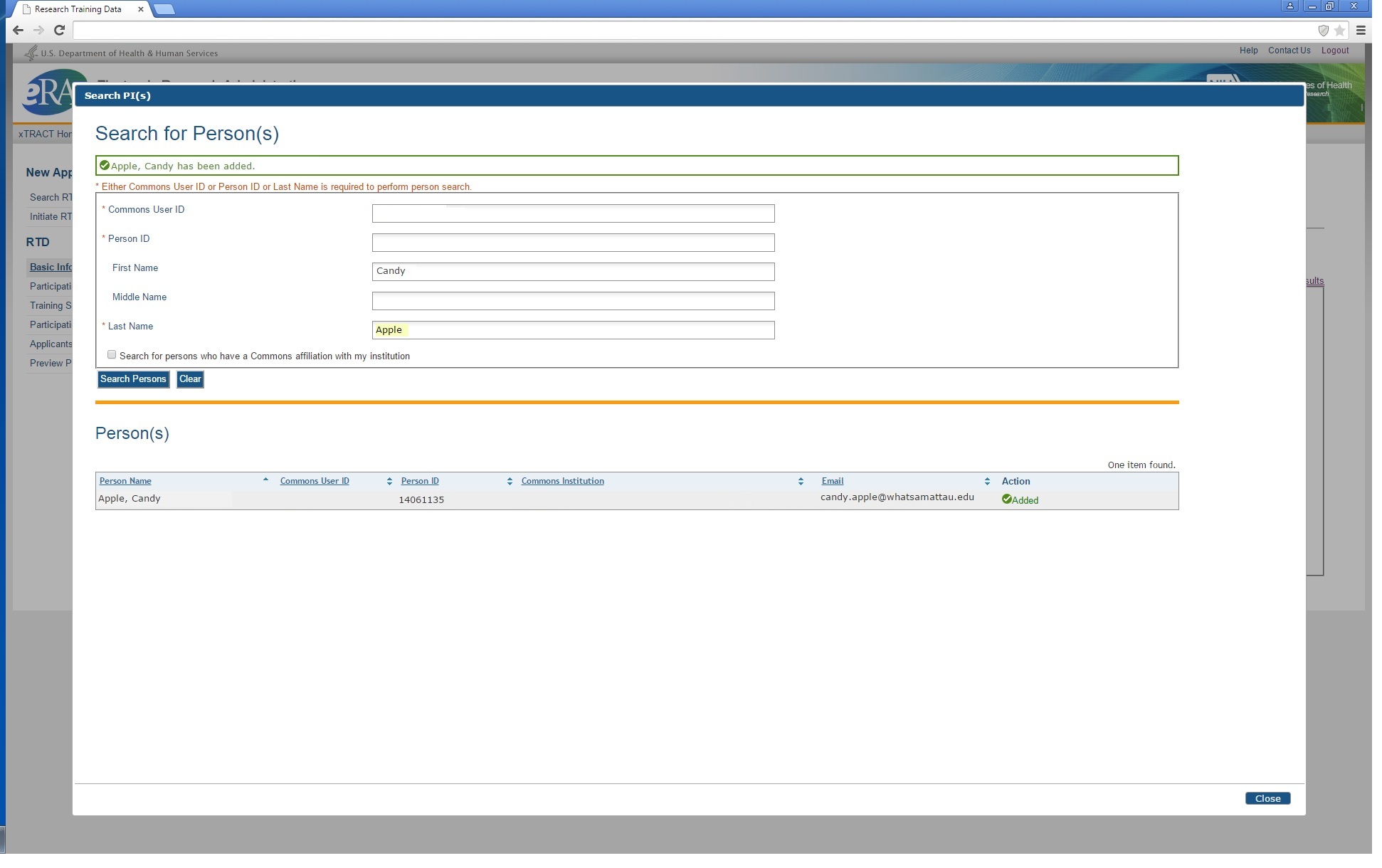Click the Commons Institution column sort arrows

[x=801, y=482]
